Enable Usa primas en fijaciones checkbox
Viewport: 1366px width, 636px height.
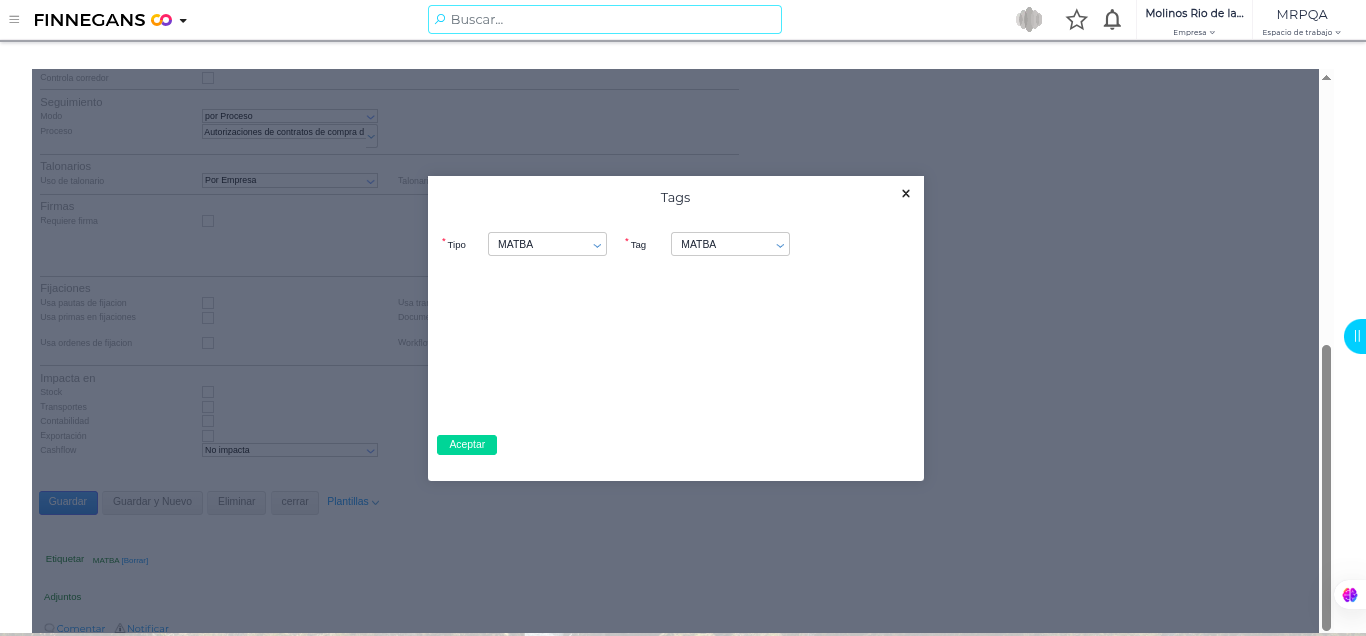pyautogui.click(x=208, y=318)
